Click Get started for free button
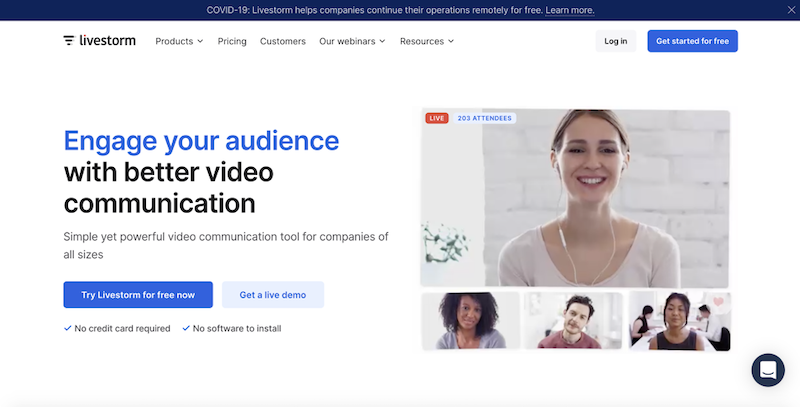 pyautogui.click(x=692, y=41)
